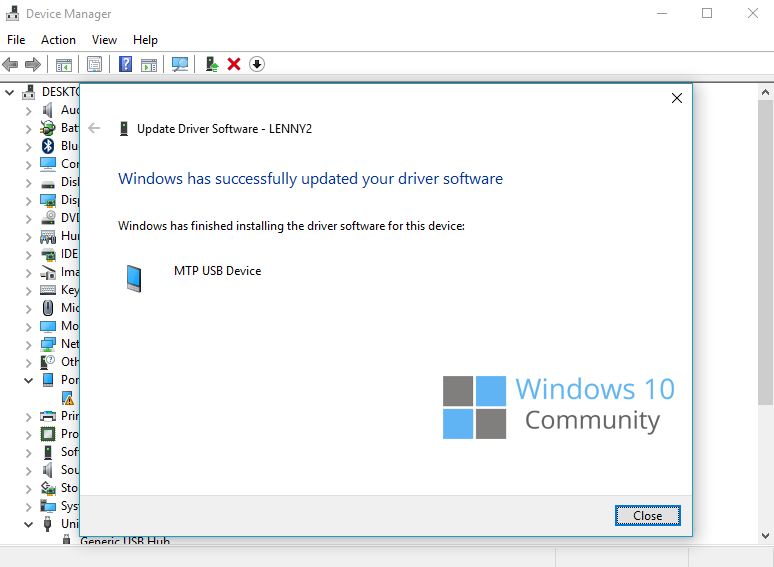Expand the Audio tree node
Screen dimensions: 774x567
29,111
